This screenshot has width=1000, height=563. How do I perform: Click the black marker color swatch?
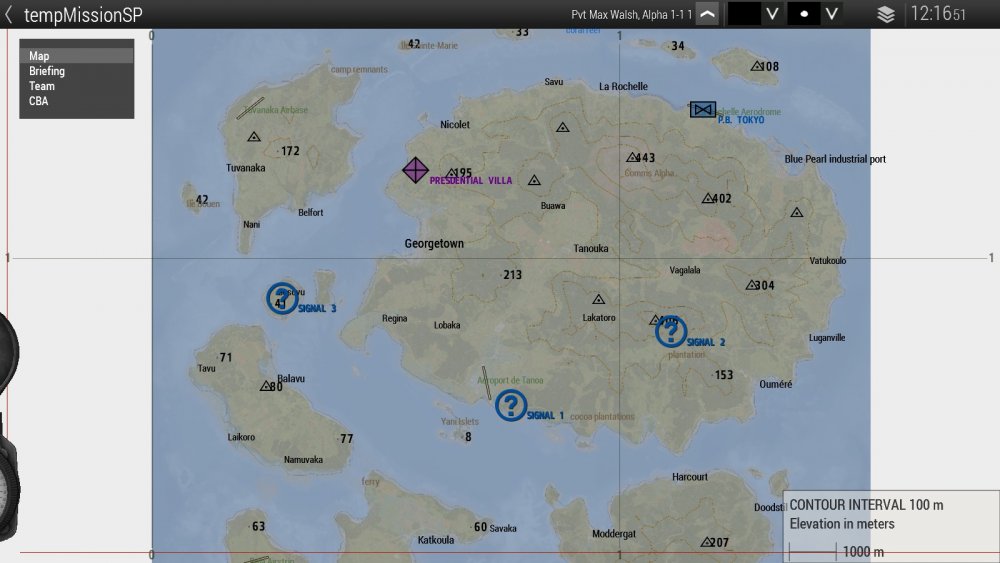(x=744, y=14)
